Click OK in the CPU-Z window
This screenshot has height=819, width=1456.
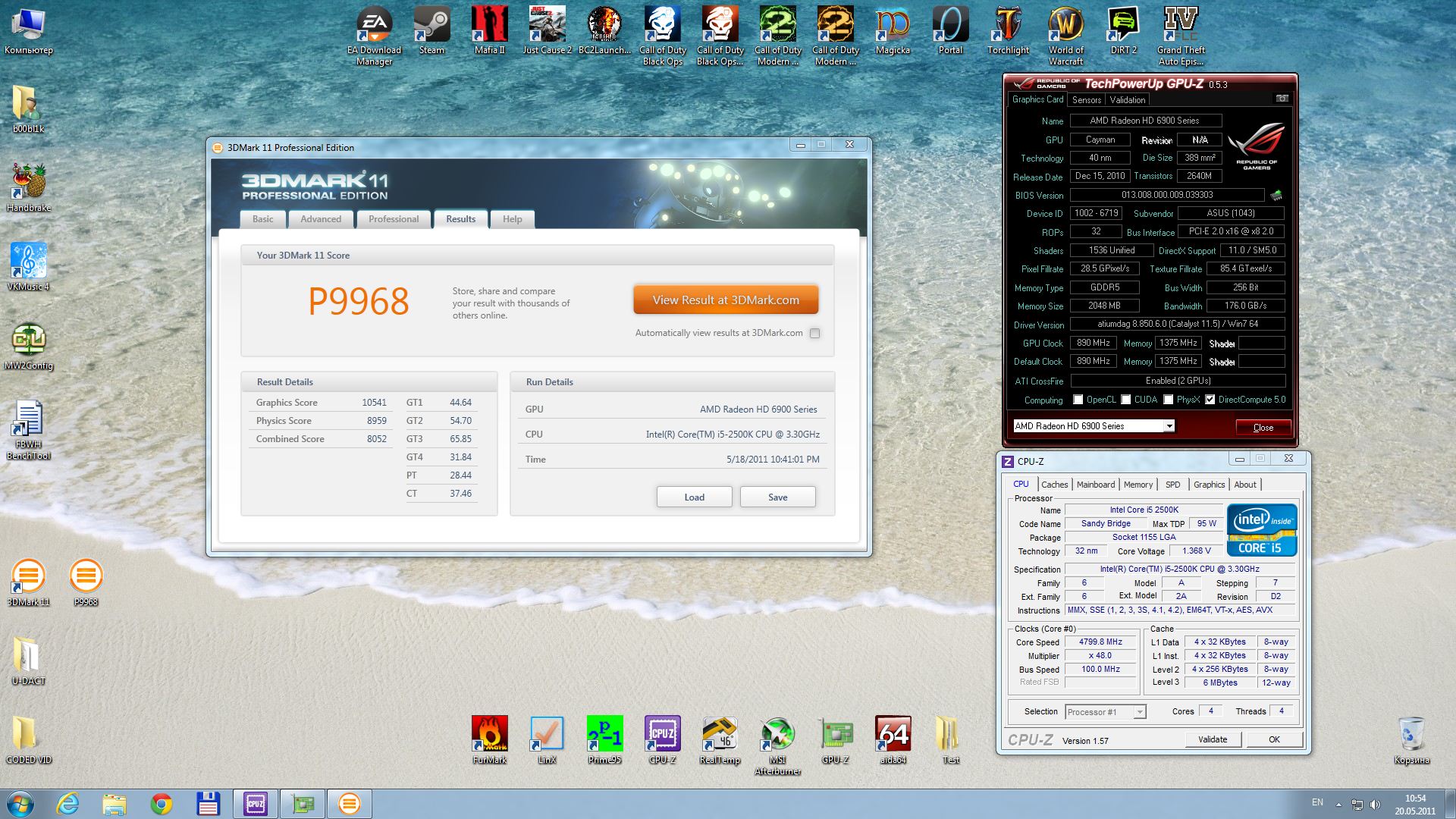[x=1274, y=739]
